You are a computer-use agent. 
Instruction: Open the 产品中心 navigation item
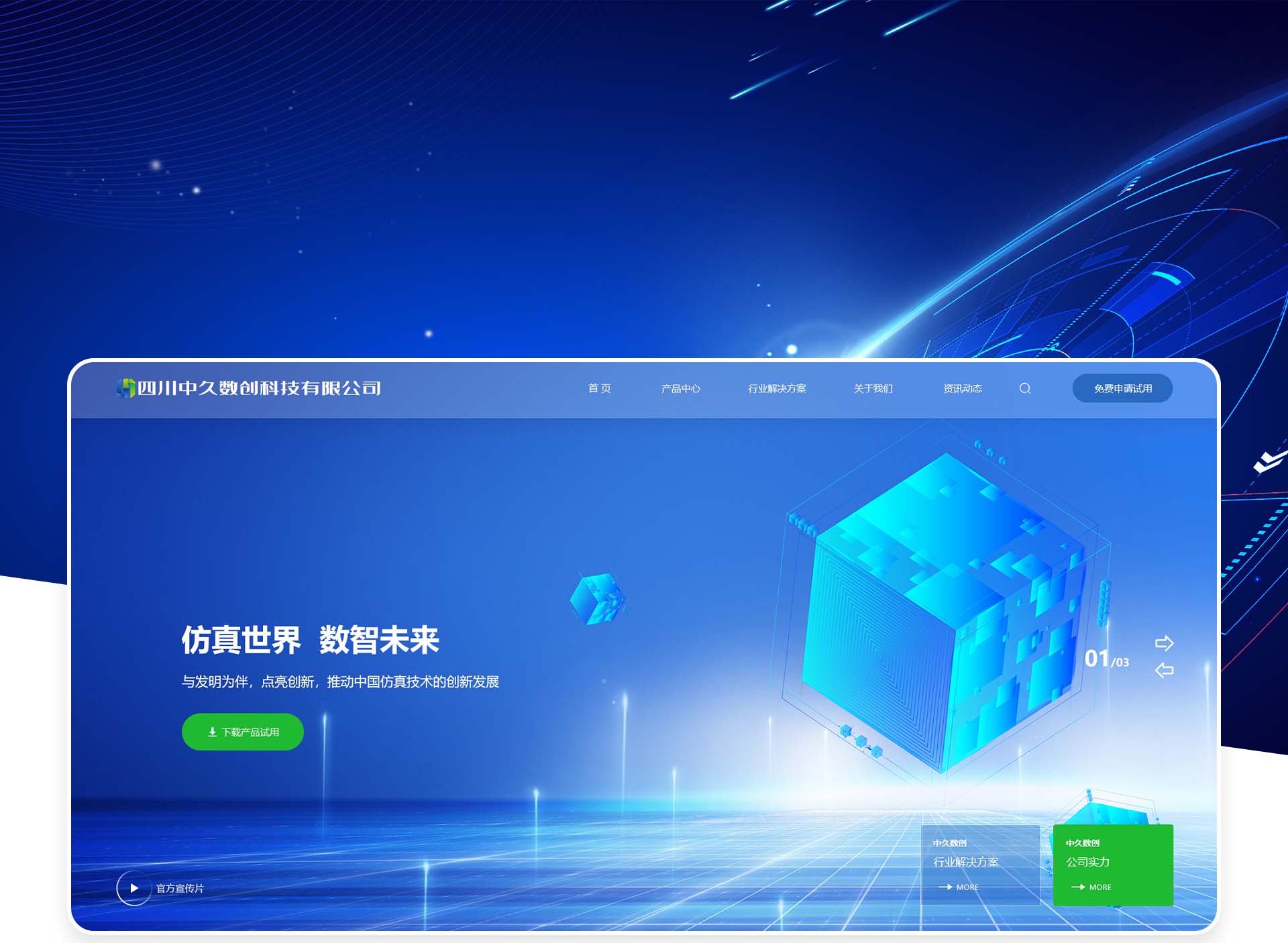point(680,388)
